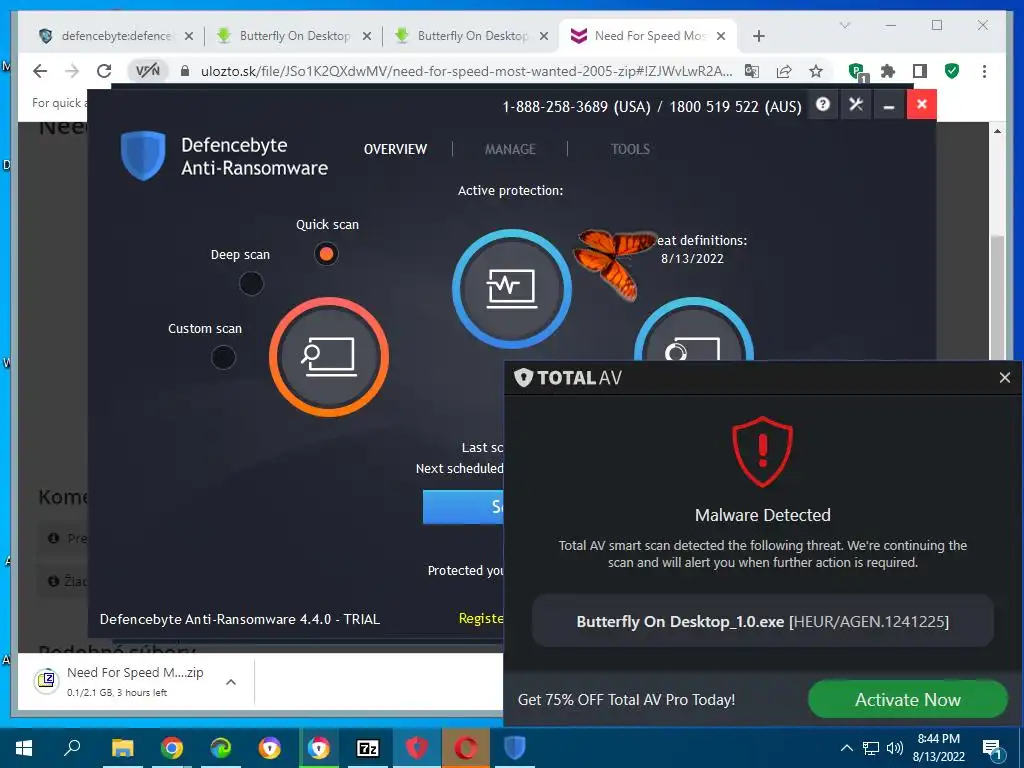
Task: Open Microsoft Edge from taskbar
Action: (221, 748)
